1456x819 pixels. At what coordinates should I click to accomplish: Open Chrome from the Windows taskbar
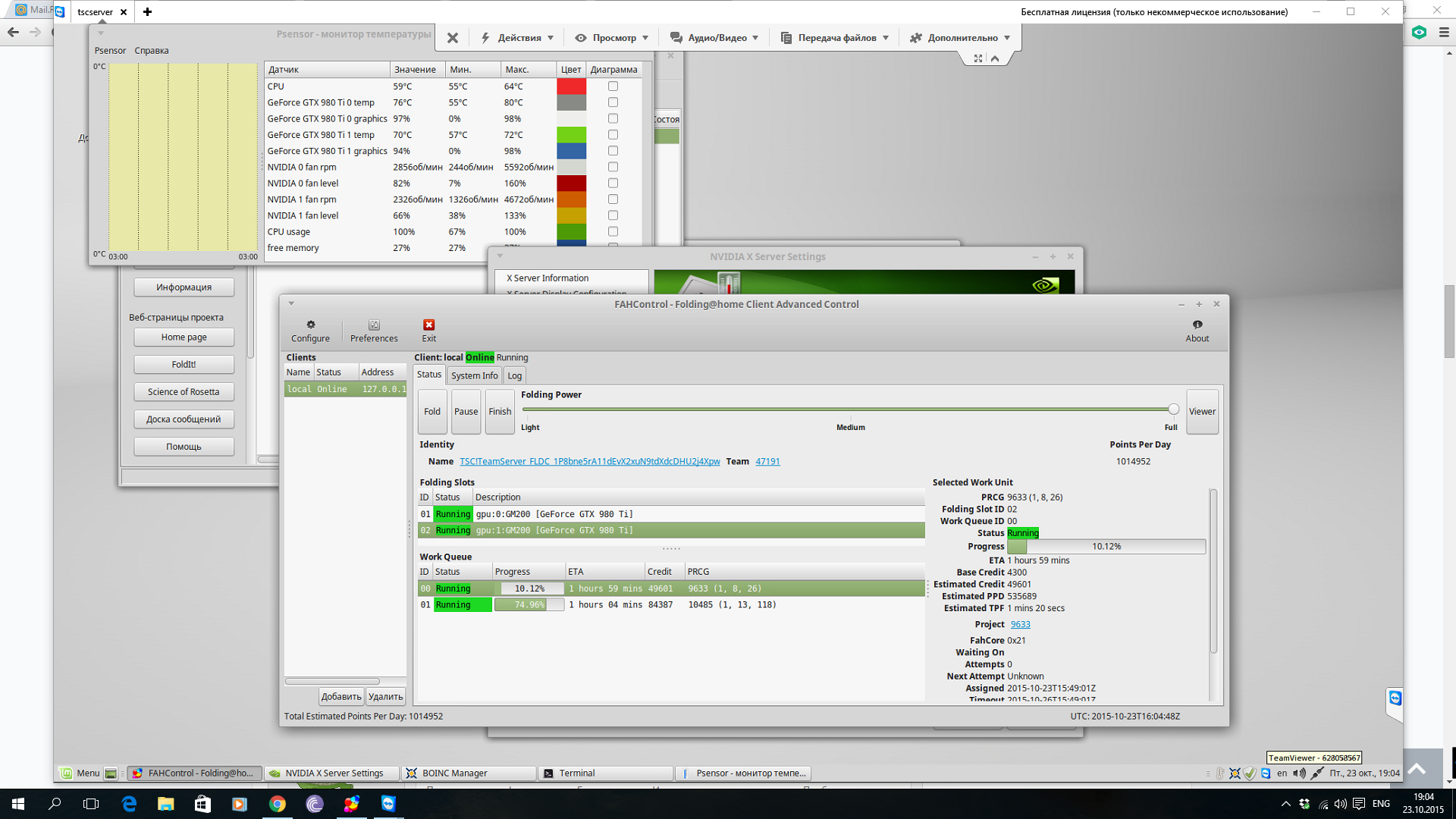click(x=277, y=804)
